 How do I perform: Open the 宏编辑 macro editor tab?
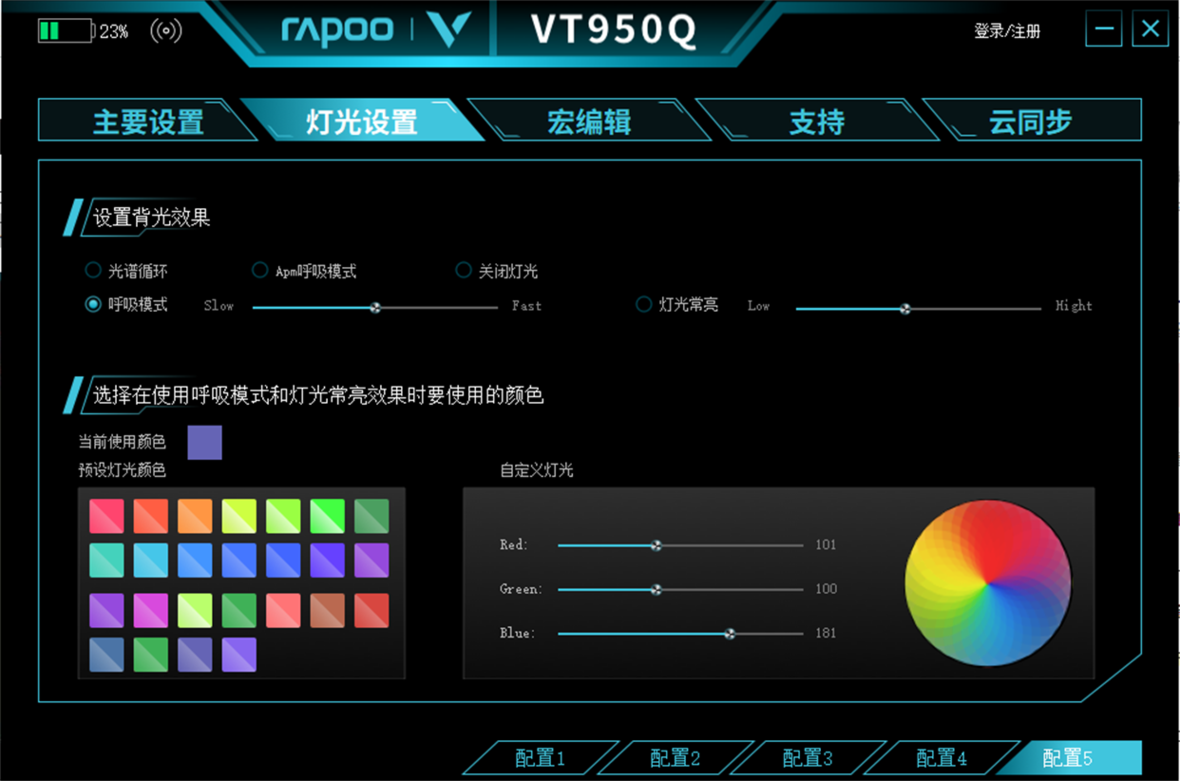pyautogui.click(x=589, y=121)
